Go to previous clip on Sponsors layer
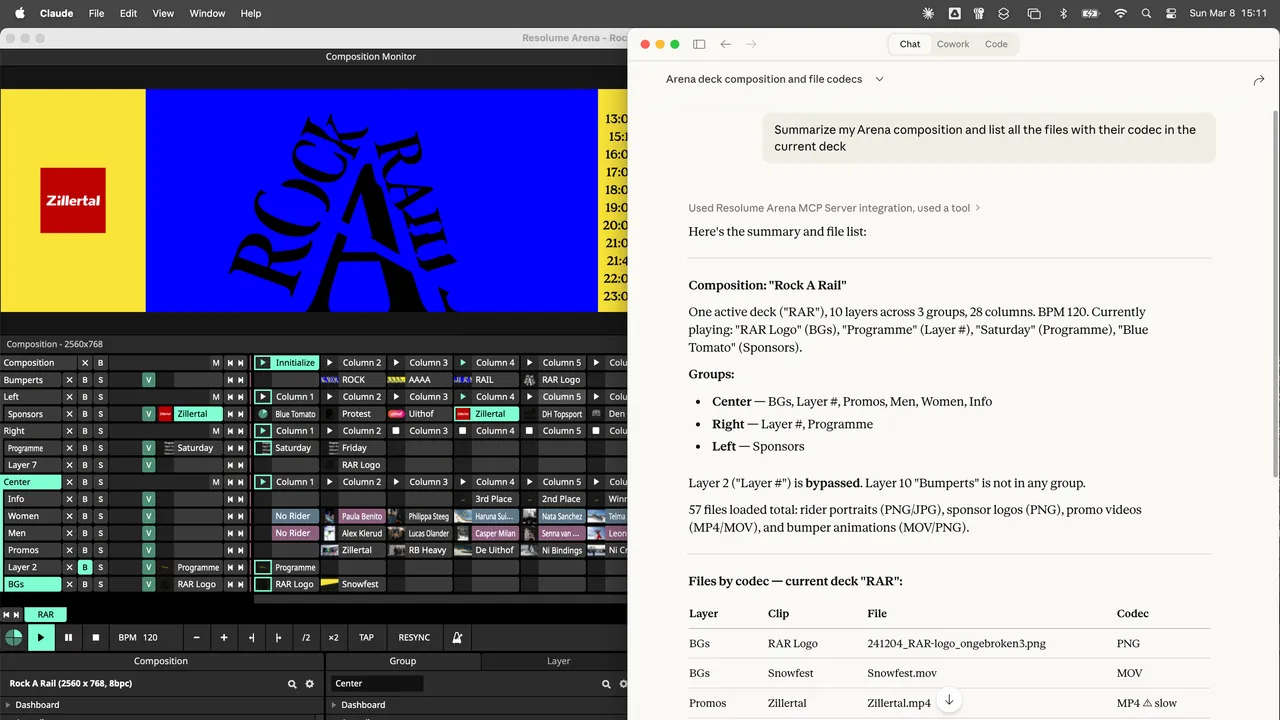 (229, 414)
